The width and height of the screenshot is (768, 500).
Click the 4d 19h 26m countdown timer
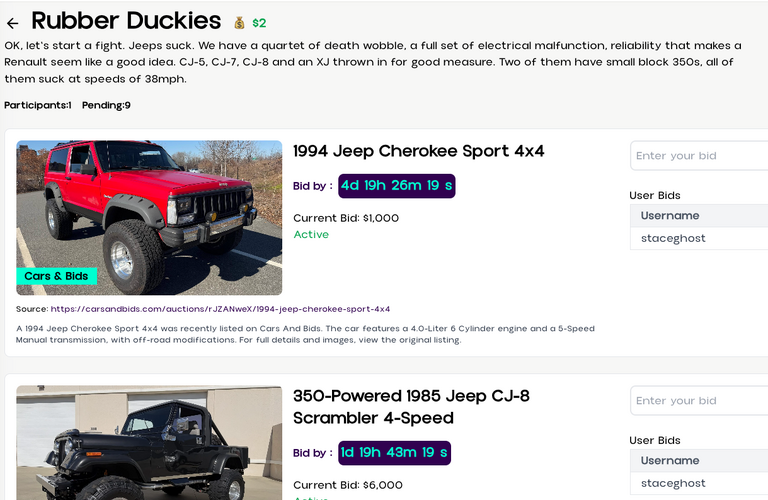pyautogui.click(x=396, y=185)
